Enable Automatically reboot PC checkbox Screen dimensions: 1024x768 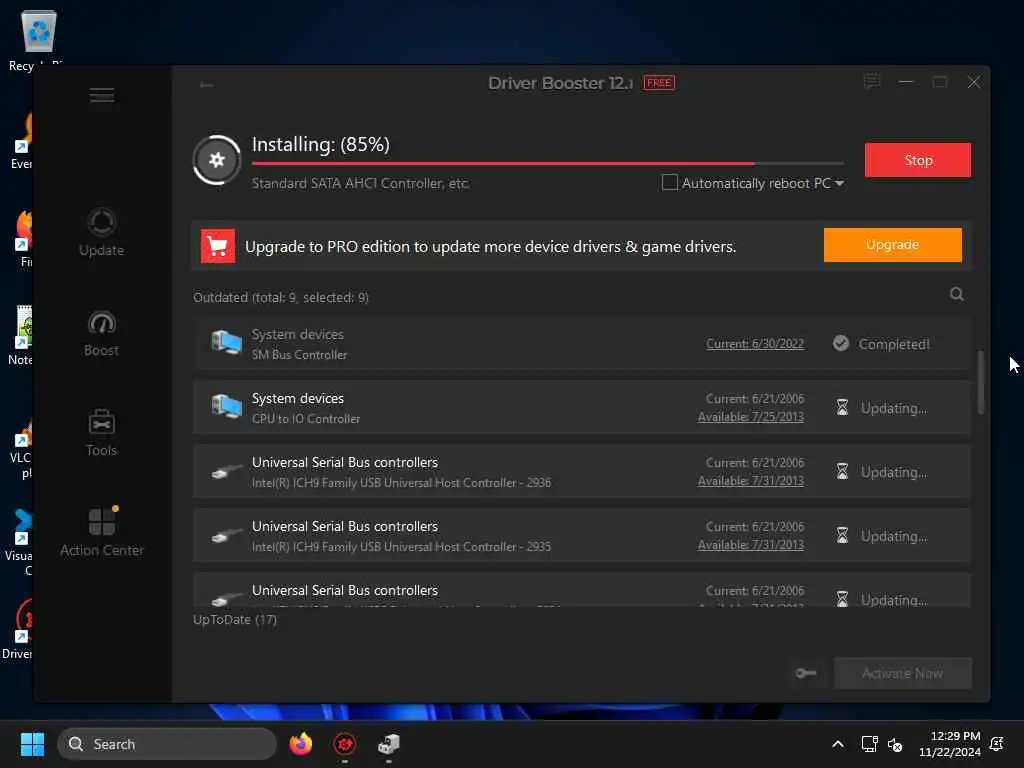[x=669, y=182]
